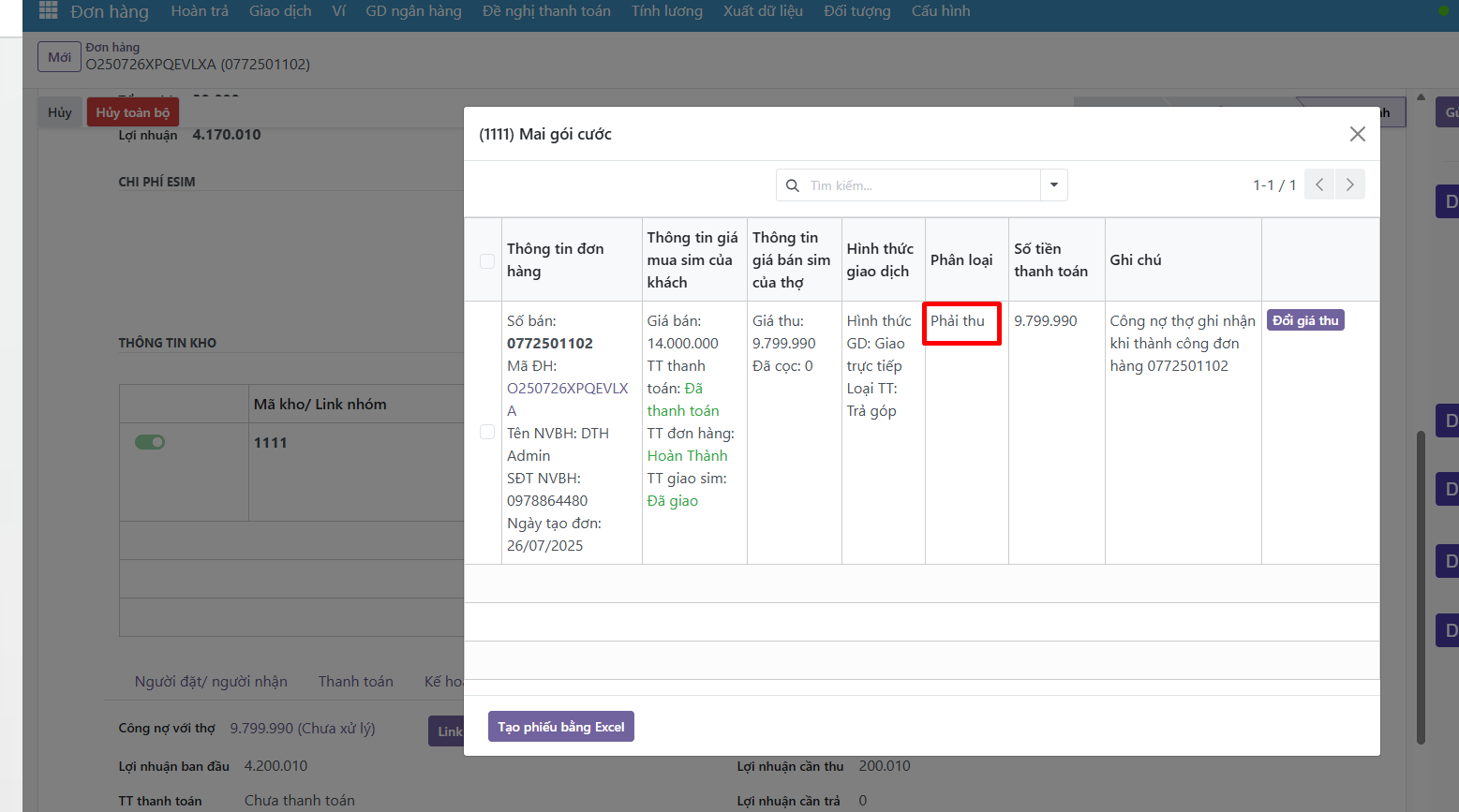The width and height of the screenshot is (1459, 812).
Task: Open the Giao dịch menu
Action: point(280,11)
